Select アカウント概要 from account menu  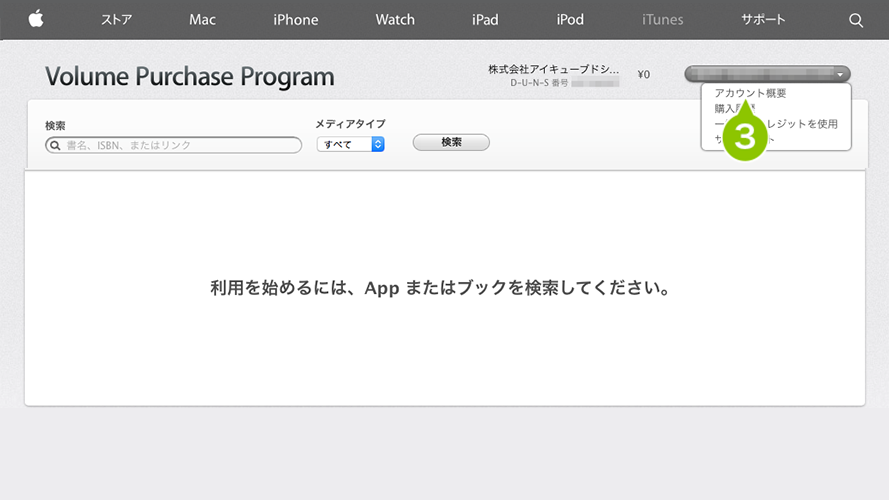pyautogui.click(x=750, y=93)
